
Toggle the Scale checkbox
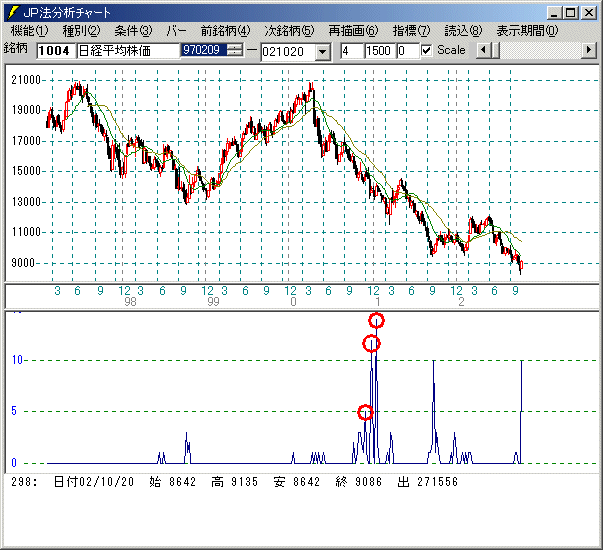[426, 50]
